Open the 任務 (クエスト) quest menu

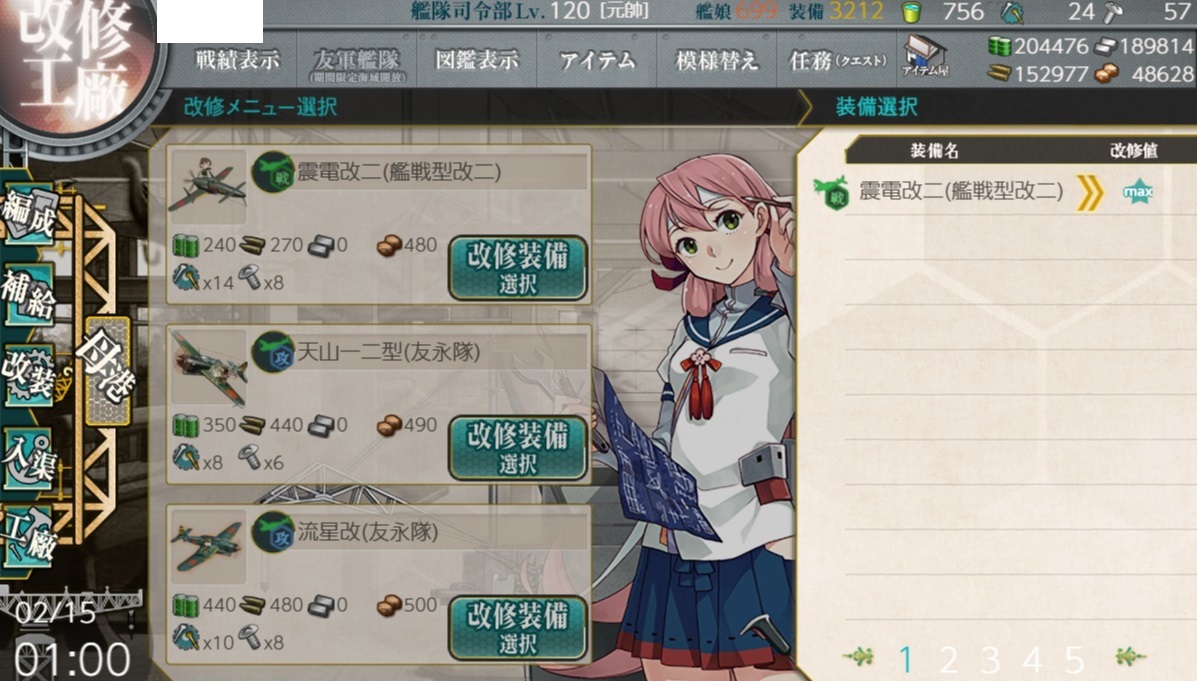click(x=837, y=60)
